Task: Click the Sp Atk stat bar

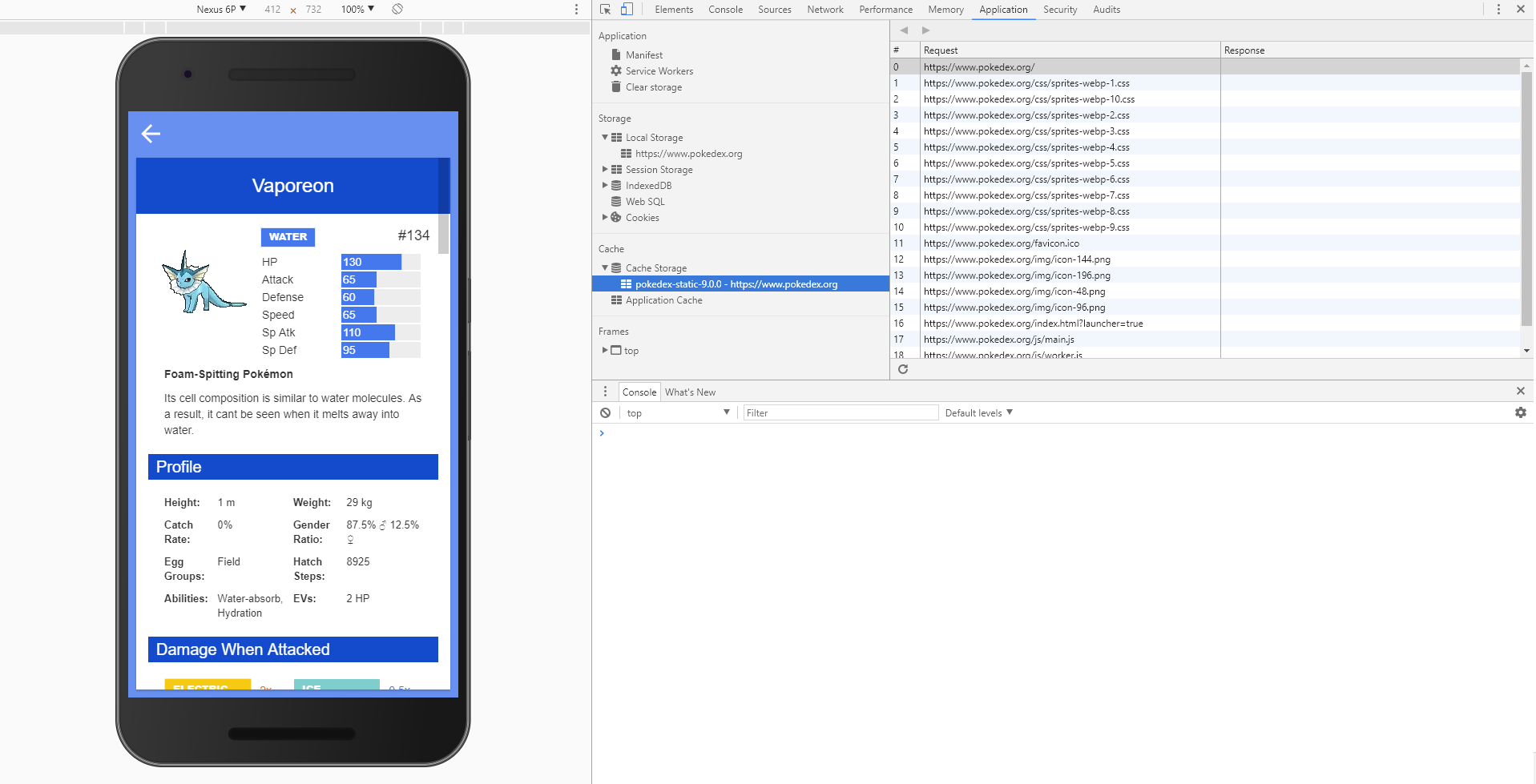Action: [380, 332]
